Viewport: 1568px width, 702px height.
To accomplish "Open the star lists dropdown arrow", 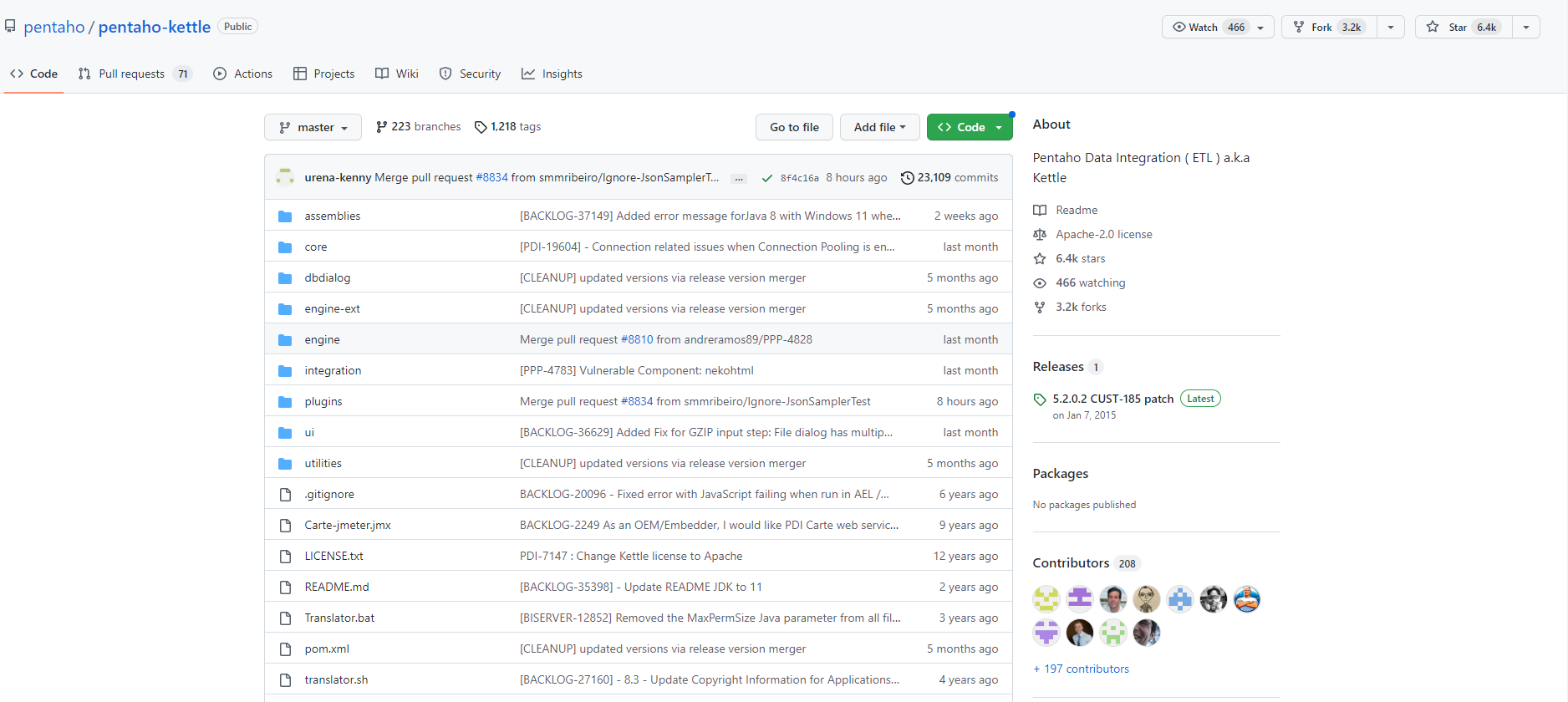I will 1525,28.
